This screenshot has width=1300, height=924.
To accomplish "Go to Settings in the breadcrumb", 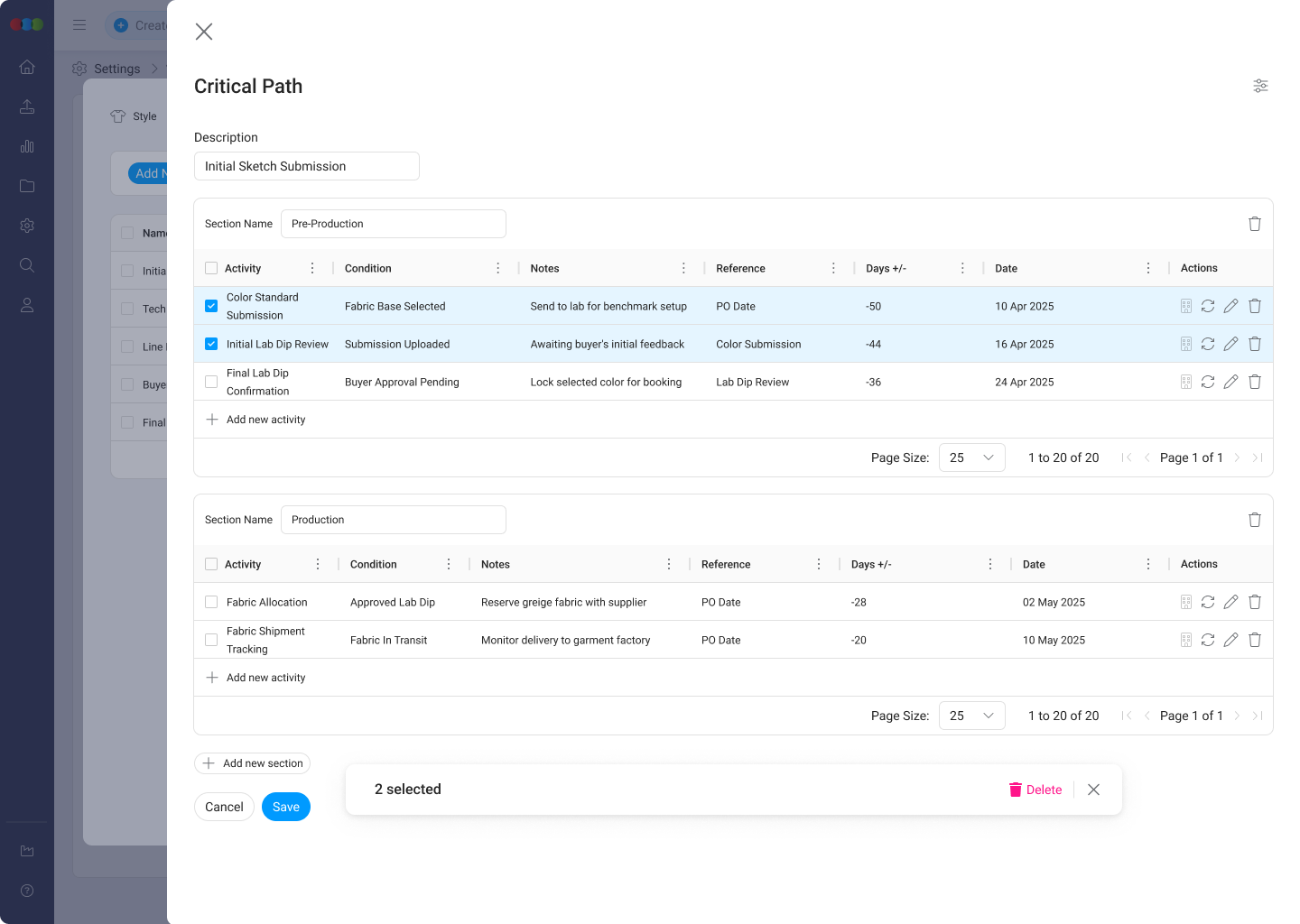I will 118,69.
